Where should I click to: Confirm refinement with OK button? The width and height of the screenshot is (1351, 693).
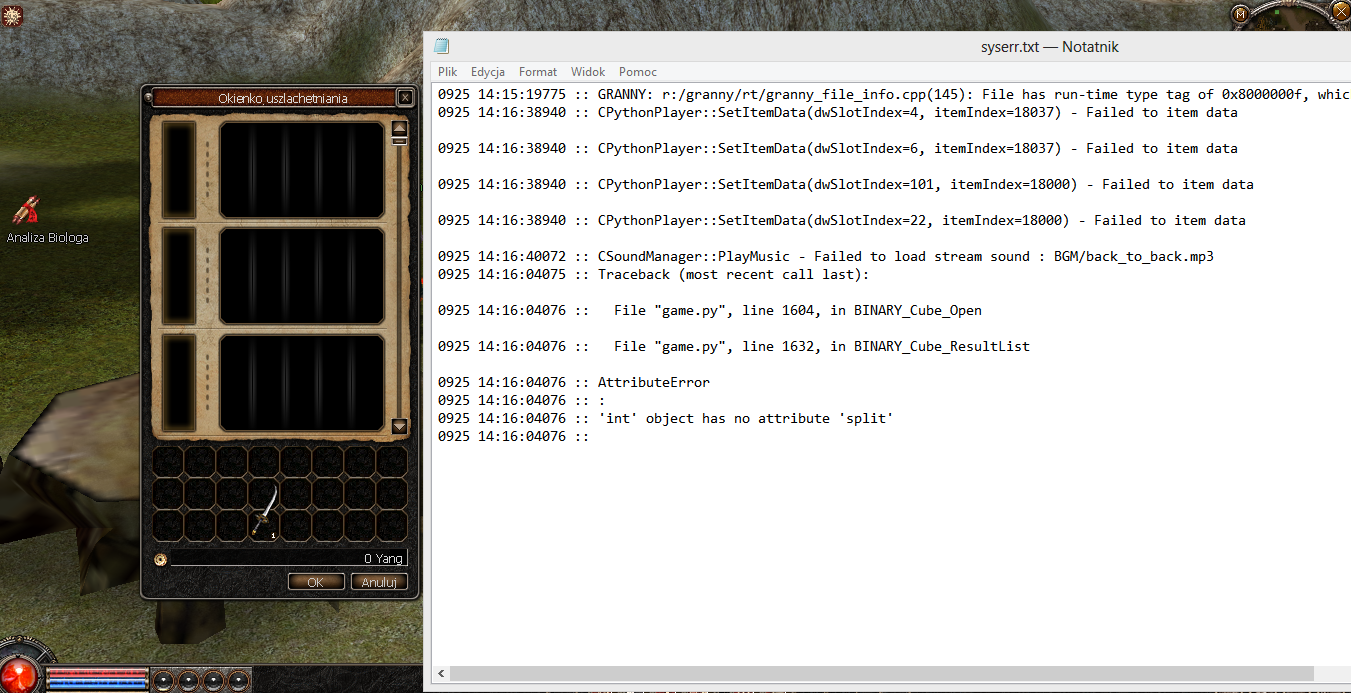(316, 582)
